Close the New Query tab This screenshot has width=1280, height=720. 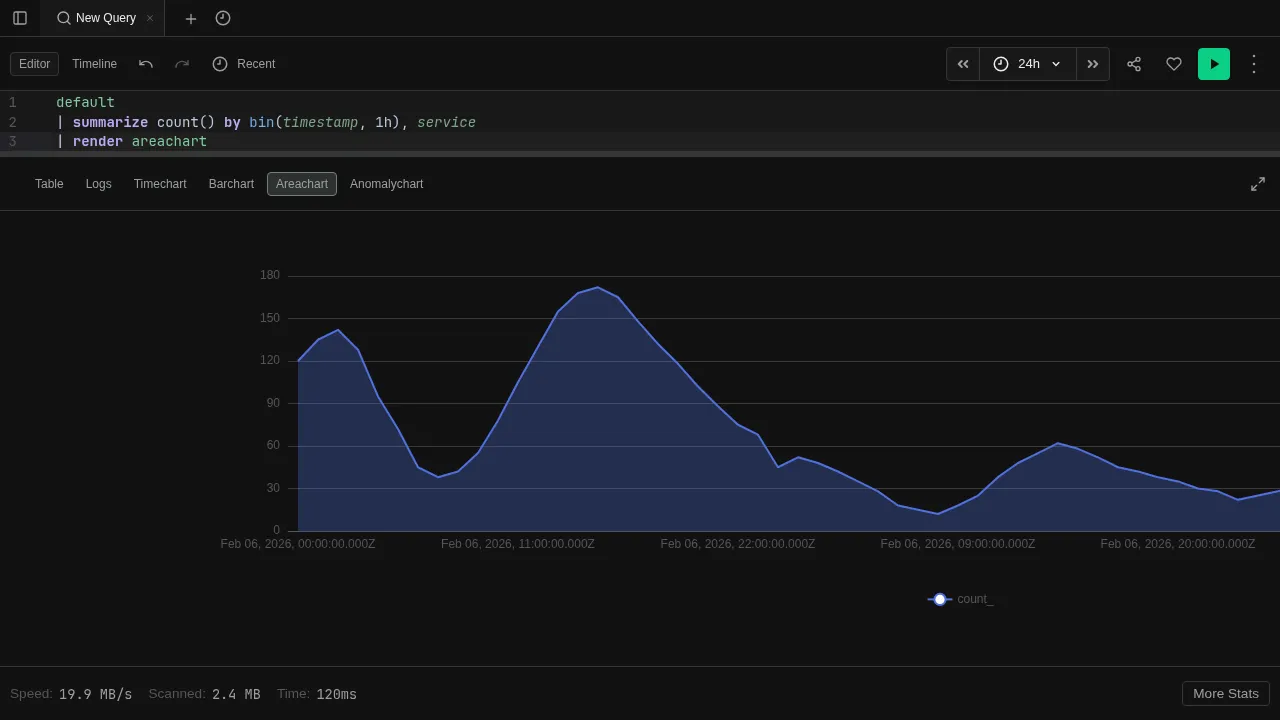pyautogui.click(x=150, y=18)
